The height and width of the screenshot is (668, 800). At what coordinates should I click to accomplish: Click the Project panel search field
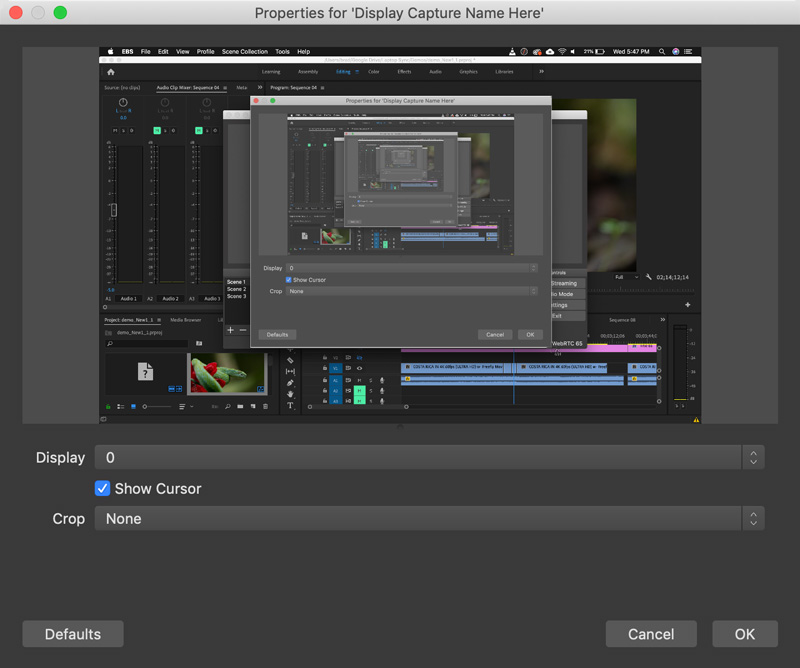pyautogui.click(x=147, y=344)
